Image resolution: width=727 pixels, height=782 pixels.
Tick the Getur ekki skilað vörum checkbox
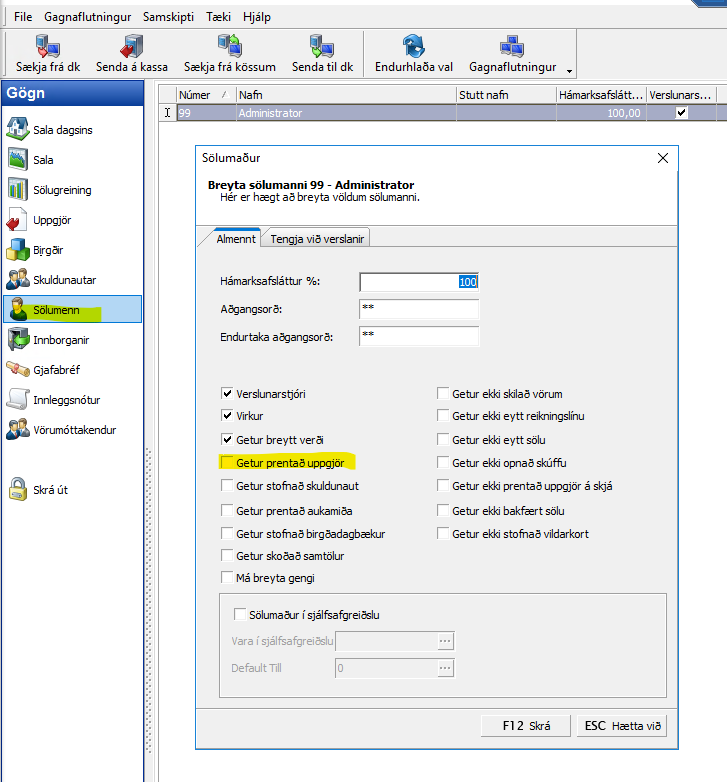[443, 394]
